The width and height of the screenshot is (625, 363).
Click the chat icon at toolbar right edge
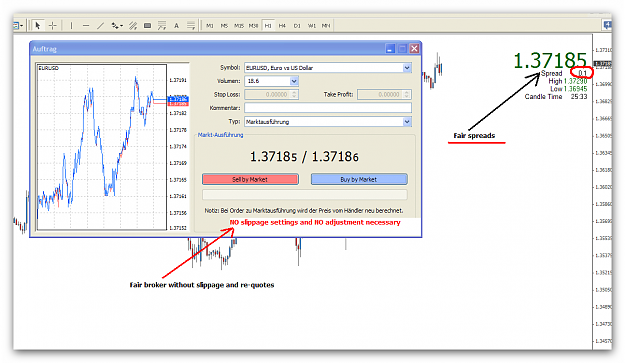pos(607,26)
